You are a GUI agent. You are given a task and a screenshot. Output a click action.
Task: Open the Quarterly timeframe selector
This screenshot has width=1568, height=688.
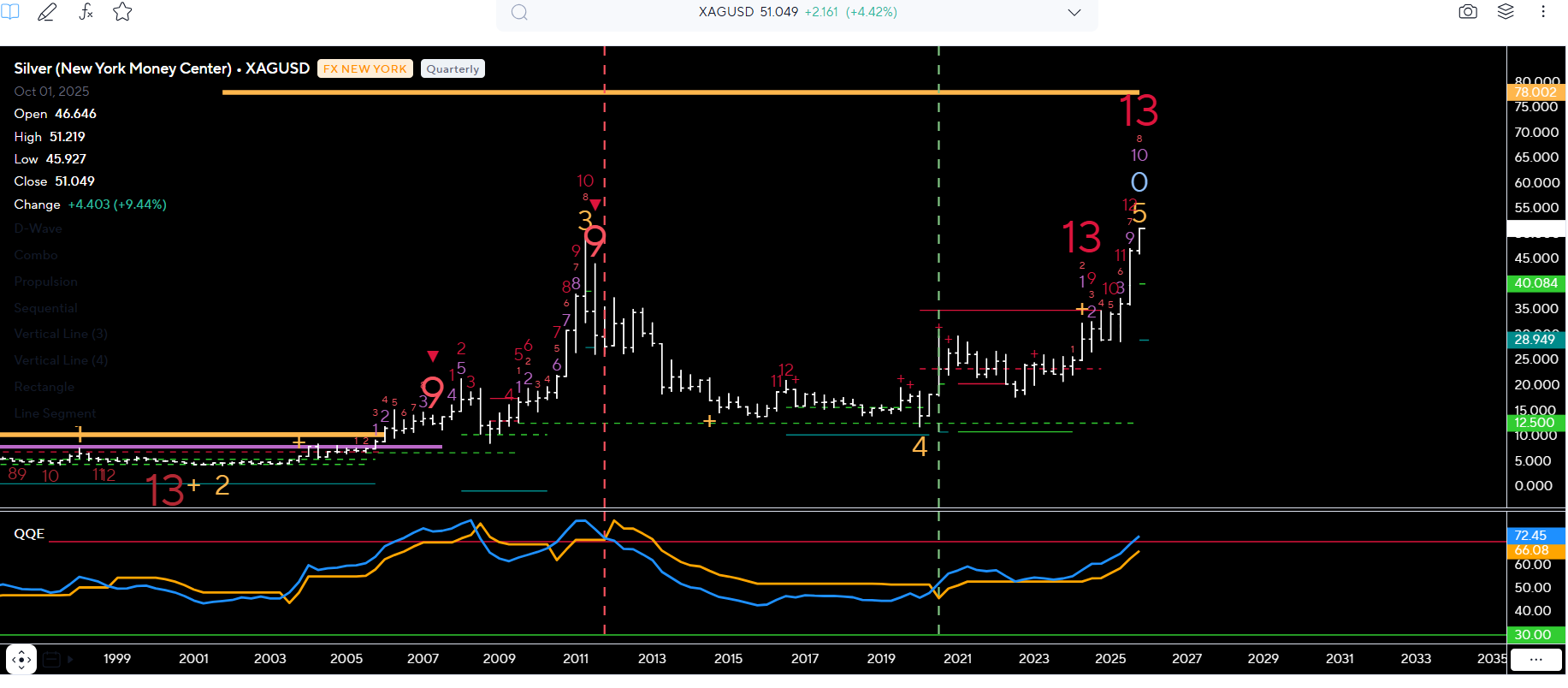point(453,69)
